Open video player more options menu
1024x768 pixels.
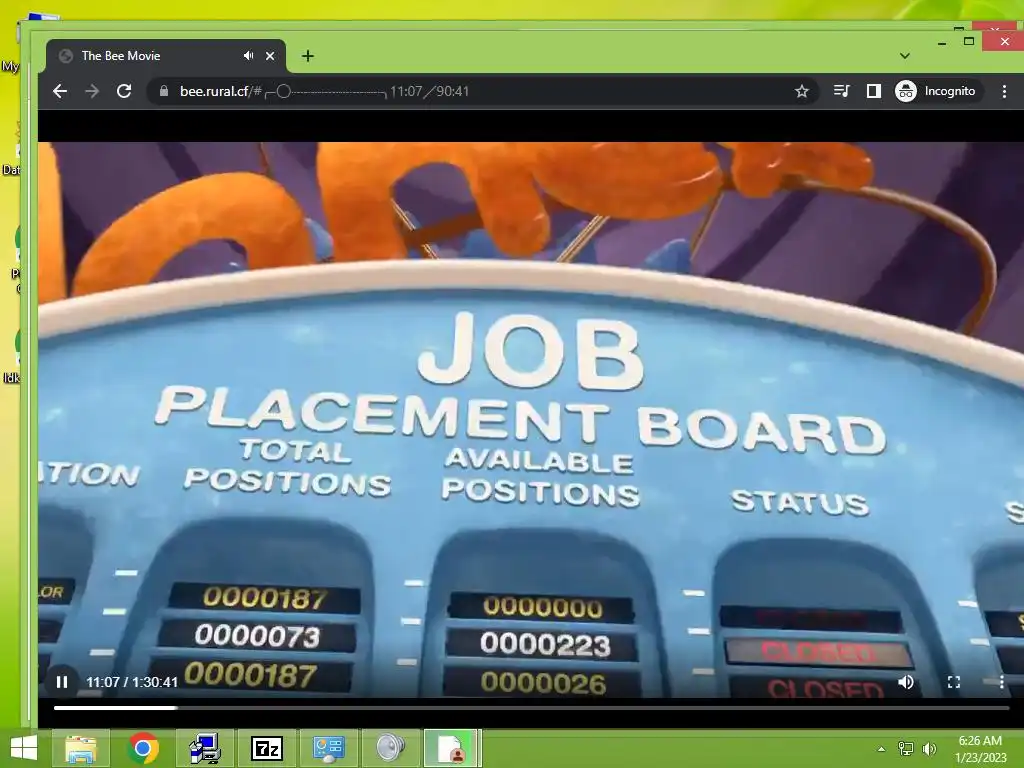1002,682
